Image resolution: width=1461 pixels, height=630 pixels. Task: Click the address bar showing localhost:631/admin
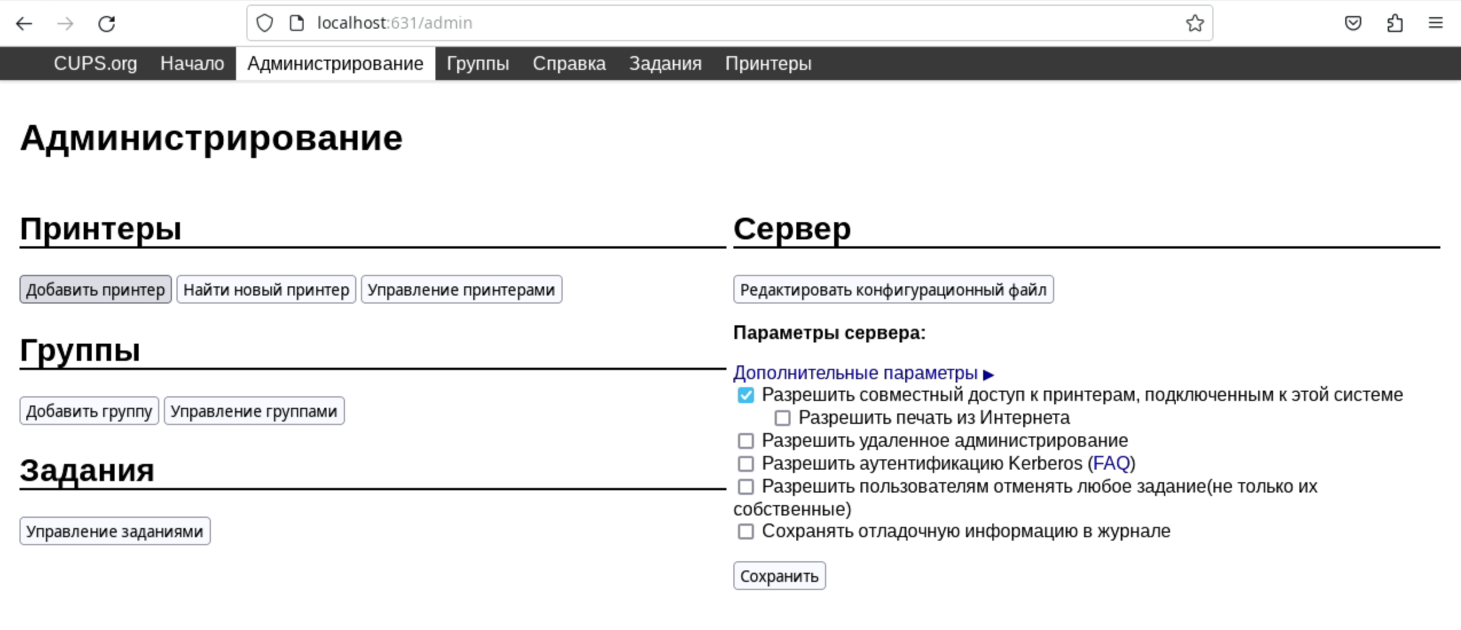pos(700,23)
